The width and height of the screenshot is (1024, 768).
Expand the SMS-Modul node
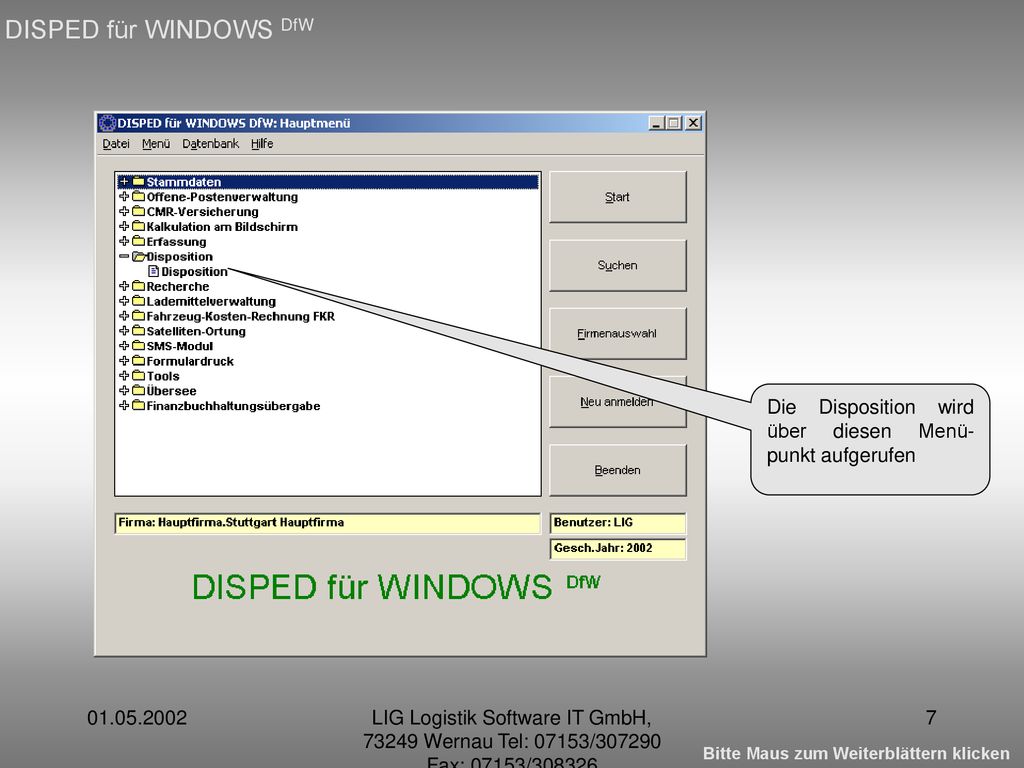tap(124, 346)
